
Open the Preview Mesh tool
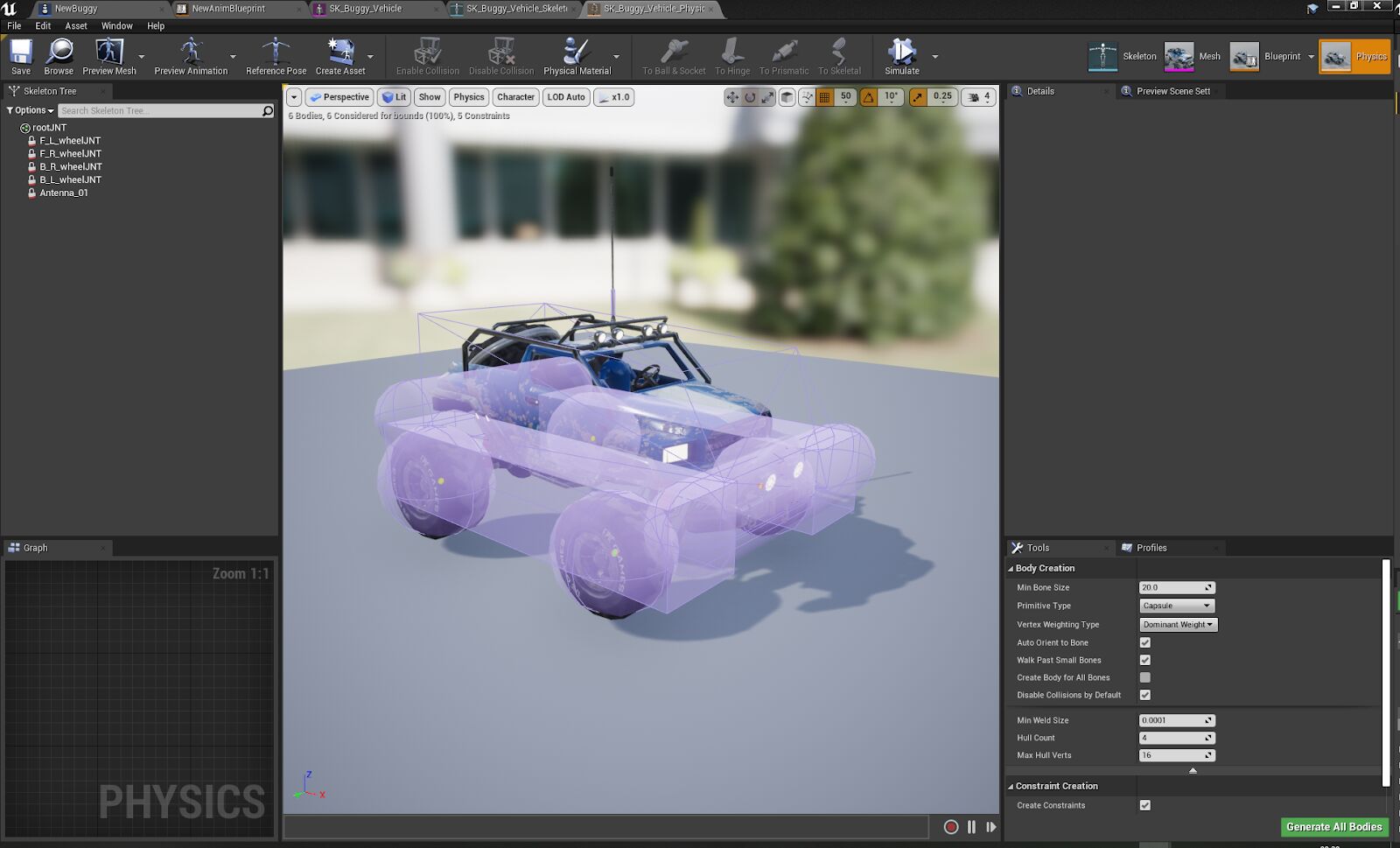[x=109, y=55]
